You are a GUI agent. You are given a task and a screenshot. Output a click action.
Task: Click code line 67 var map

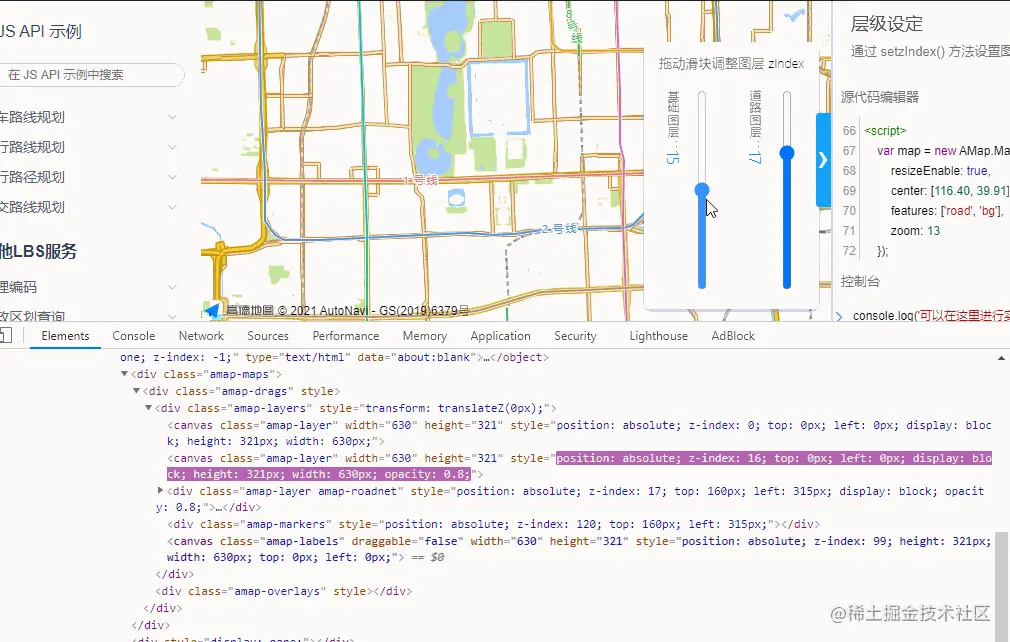pos(942,151)
